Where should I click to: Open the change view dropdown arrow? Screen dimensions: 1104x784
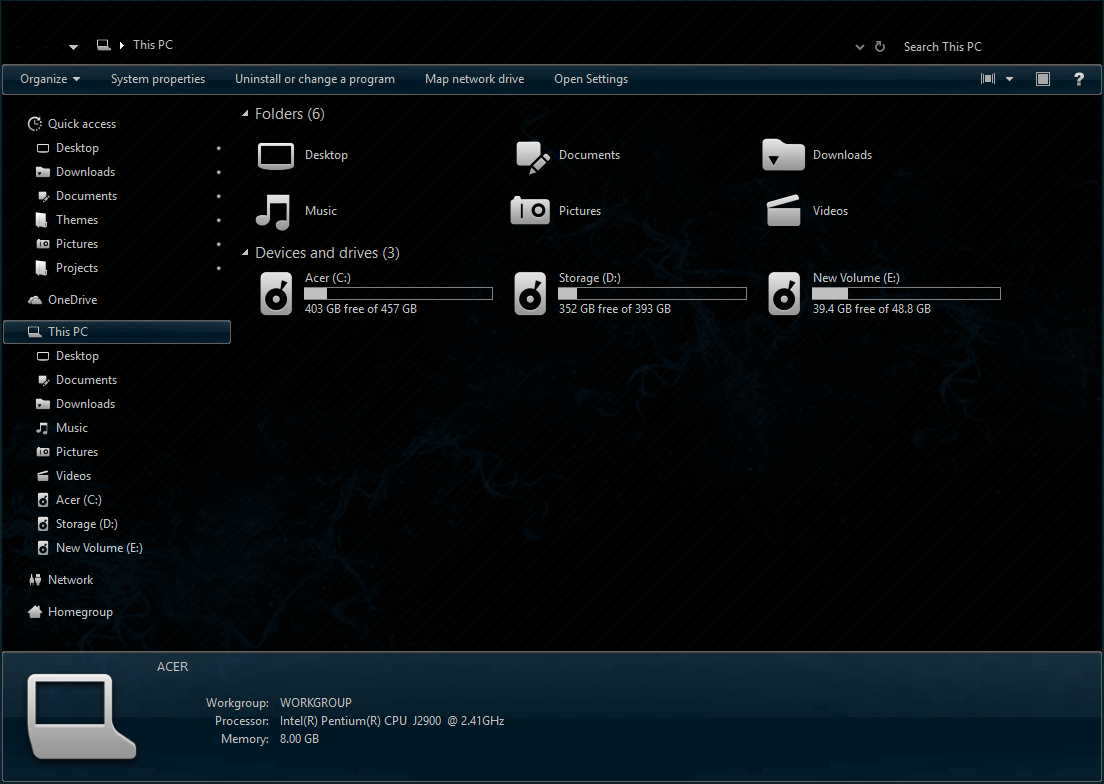(1009, 79)
